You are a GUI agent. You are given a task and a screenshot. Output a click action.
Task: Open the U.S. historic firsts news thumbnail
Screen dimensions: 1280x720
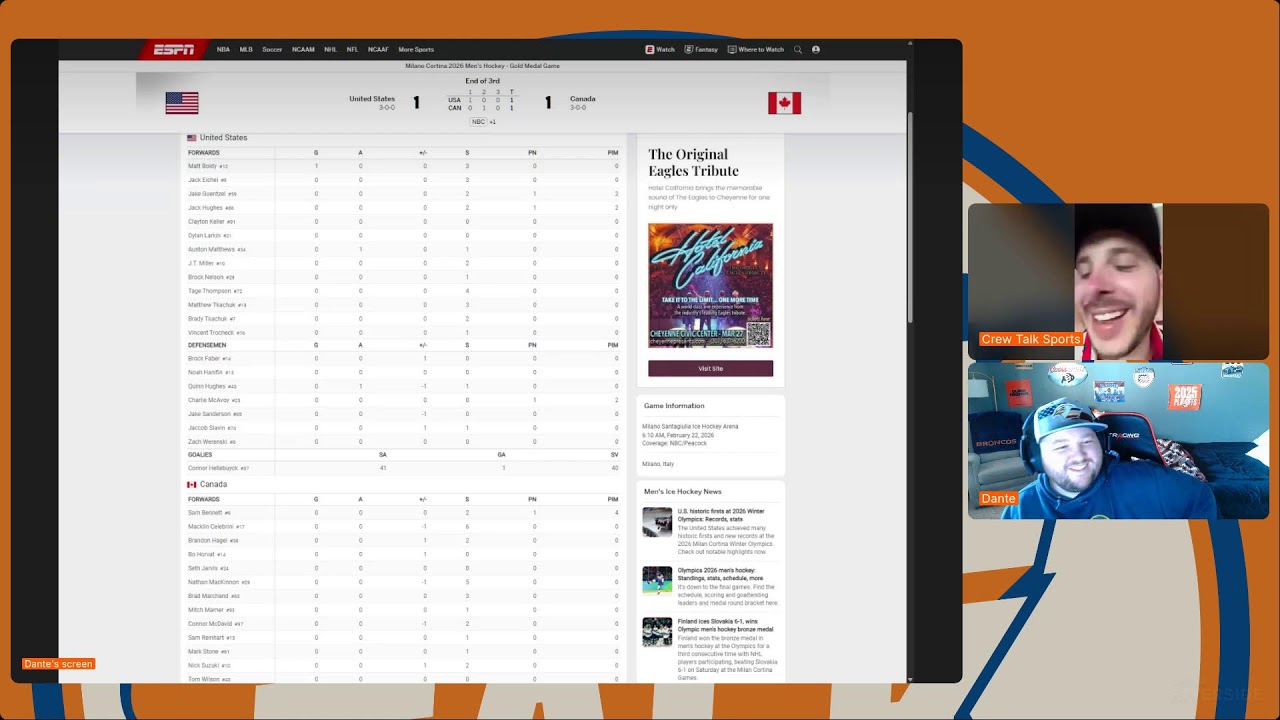[657, 522]
